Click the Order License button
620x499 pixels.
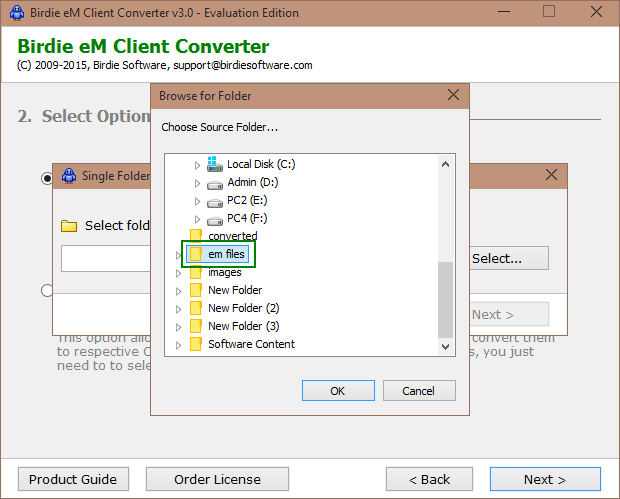coord(217,479)
